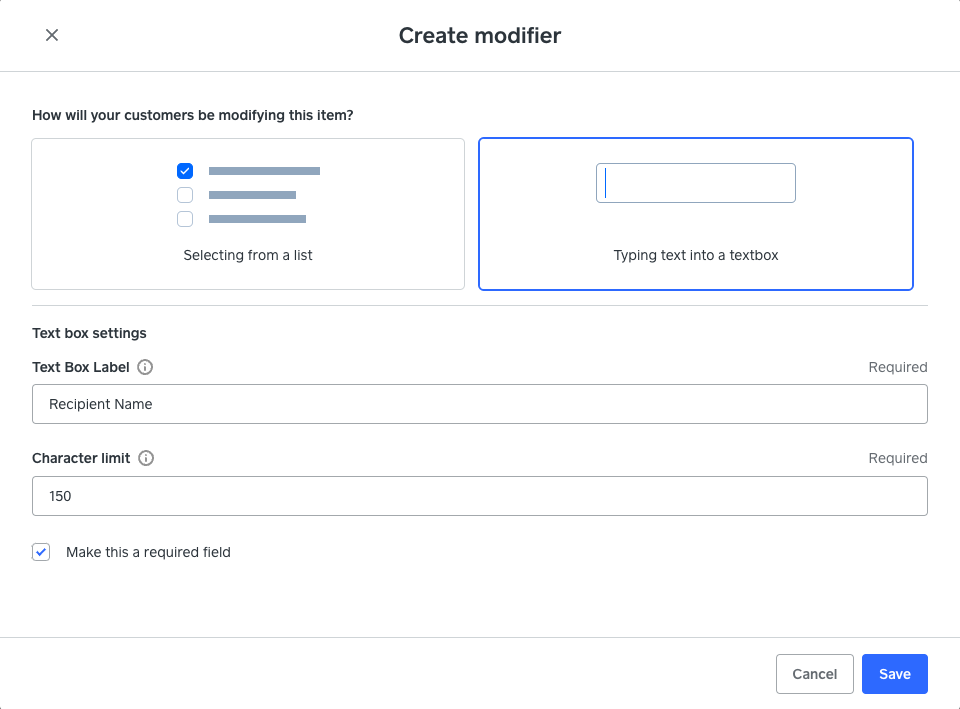Click the 'Character limit' field label
Screen dimensions: 960x709
(81, 458)
